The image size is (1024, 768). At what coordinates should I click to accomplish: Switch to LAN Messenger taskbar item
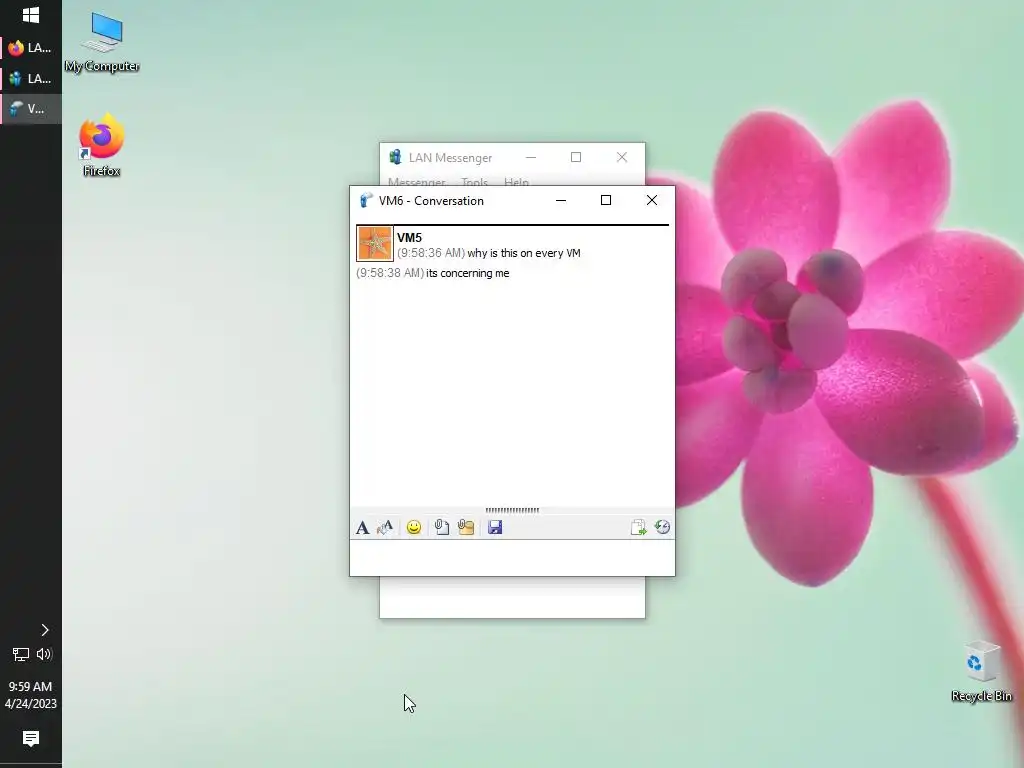tap(31, 78)
